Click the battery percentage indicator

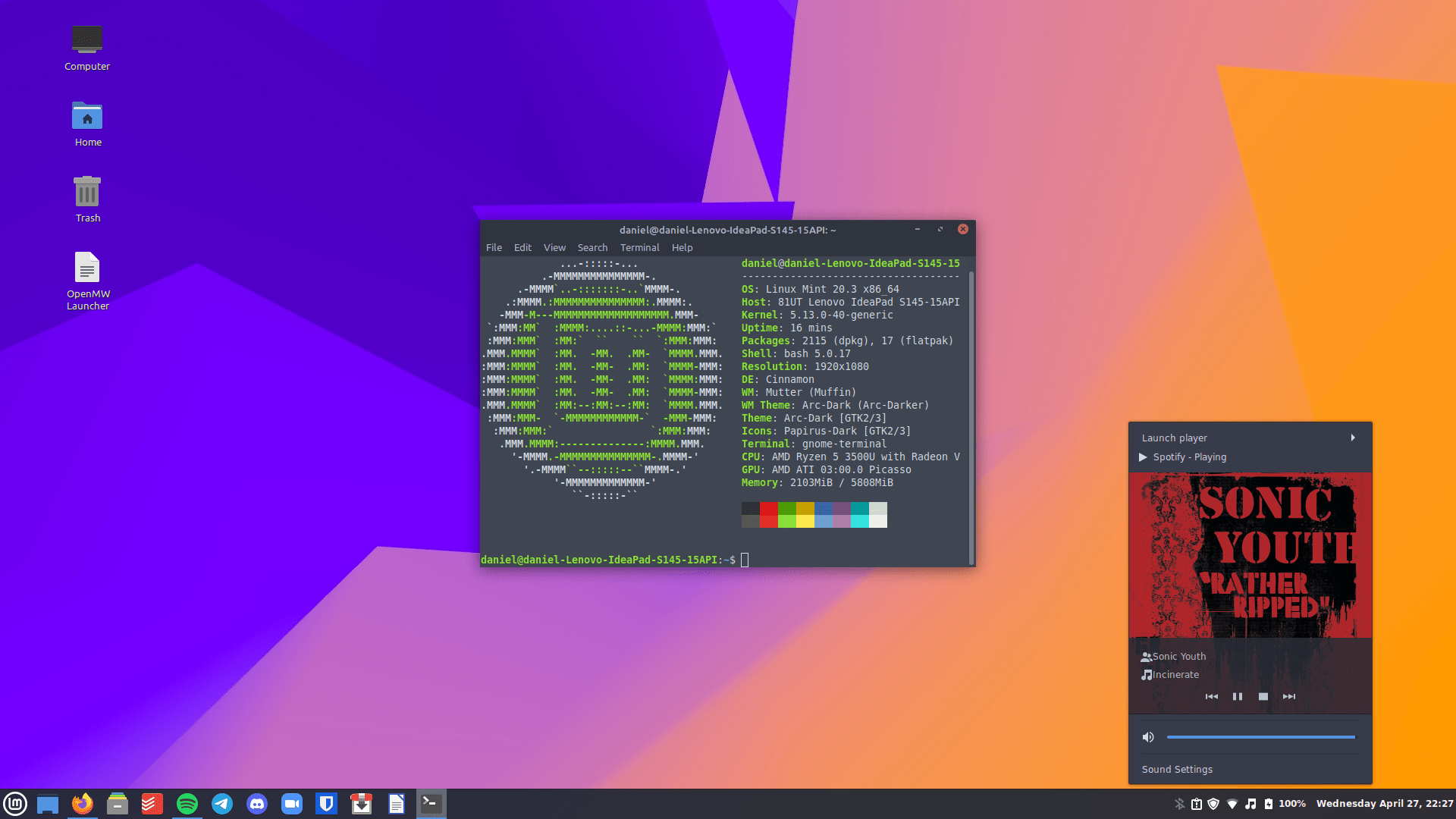click(1291, 803)
